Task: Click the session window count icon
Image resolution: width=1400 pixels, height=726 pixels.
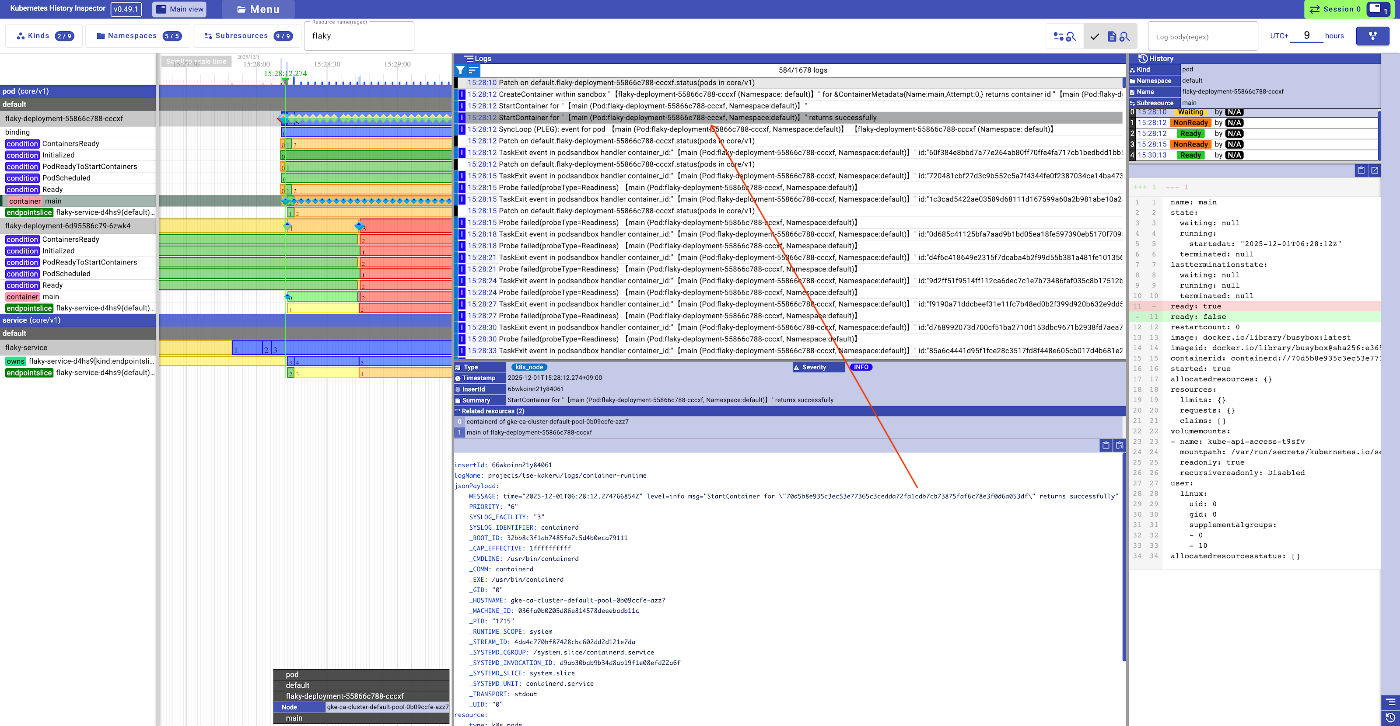Action: [x=1376, y=9]
